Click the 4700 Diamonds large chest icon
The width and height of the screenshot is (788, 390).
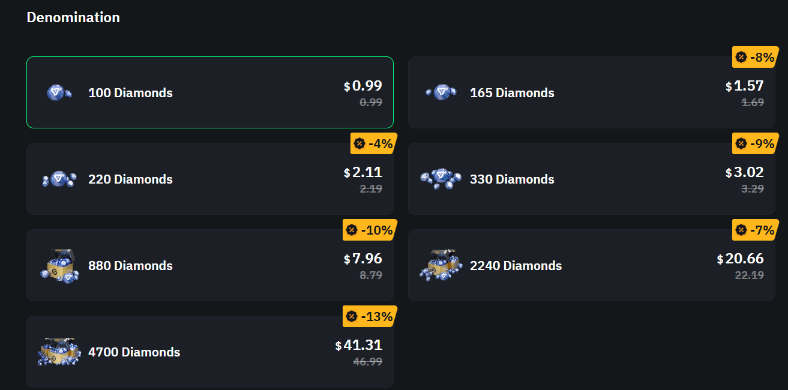pyautogui.click(x=59, y=352)
